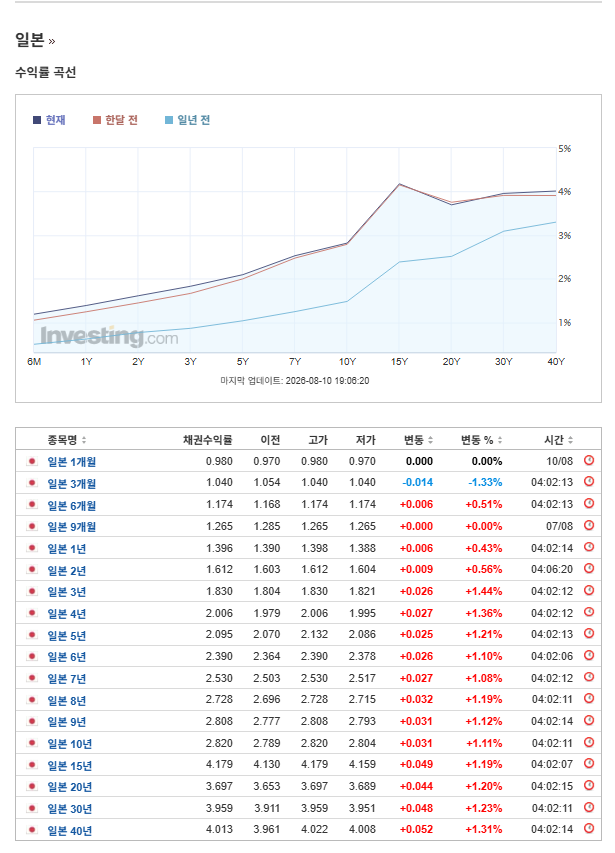Open the 일본 10년 bond link
This screenshot has height=853, width=615.
point(70,744)
